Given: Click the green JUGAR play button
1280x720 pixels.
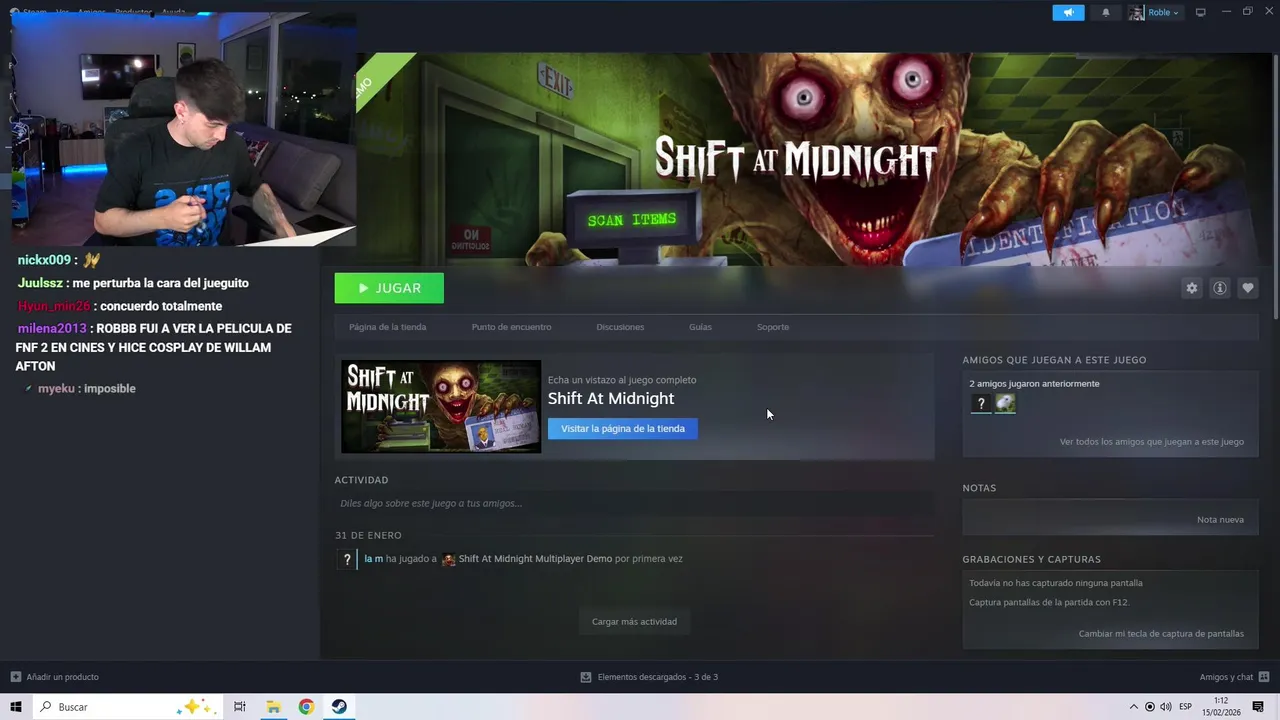Looking at the screenshot, I should click(389, 288).
